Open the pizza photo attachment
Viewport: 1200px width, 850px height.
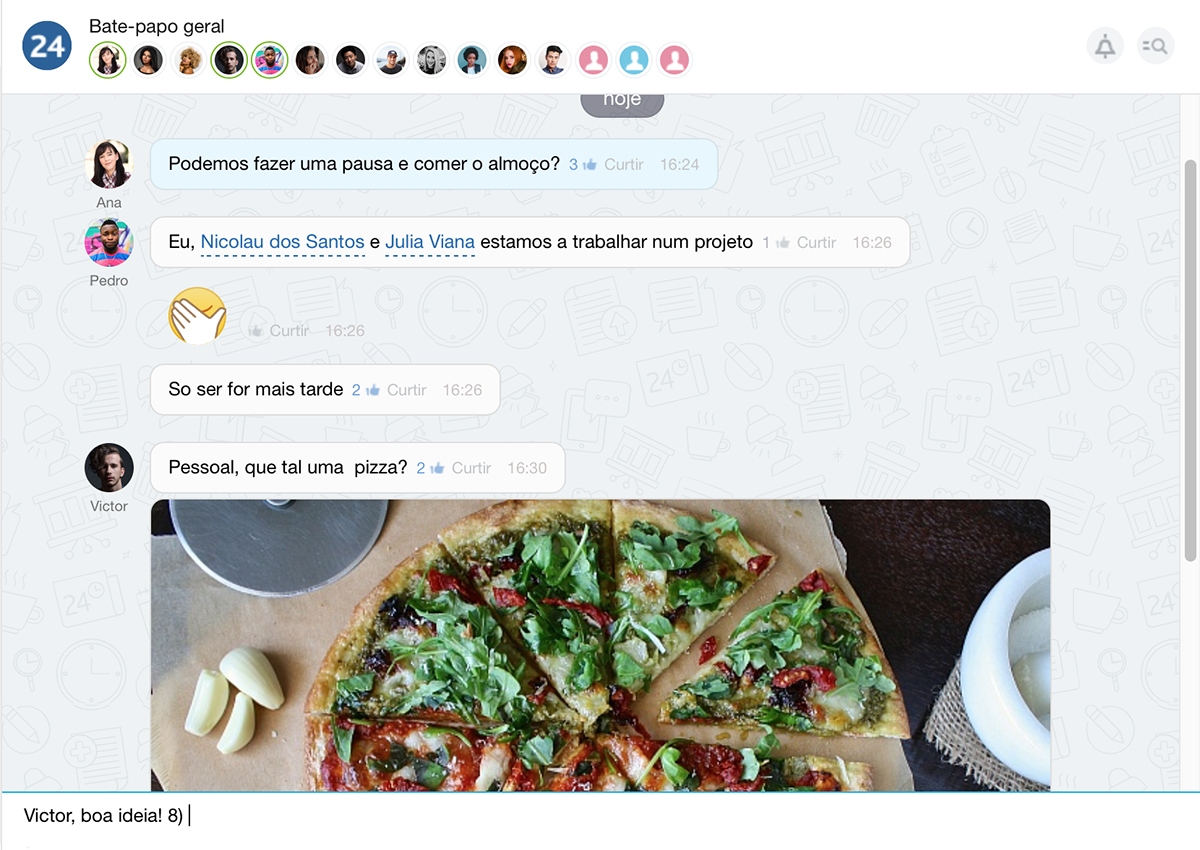point(600,645)
